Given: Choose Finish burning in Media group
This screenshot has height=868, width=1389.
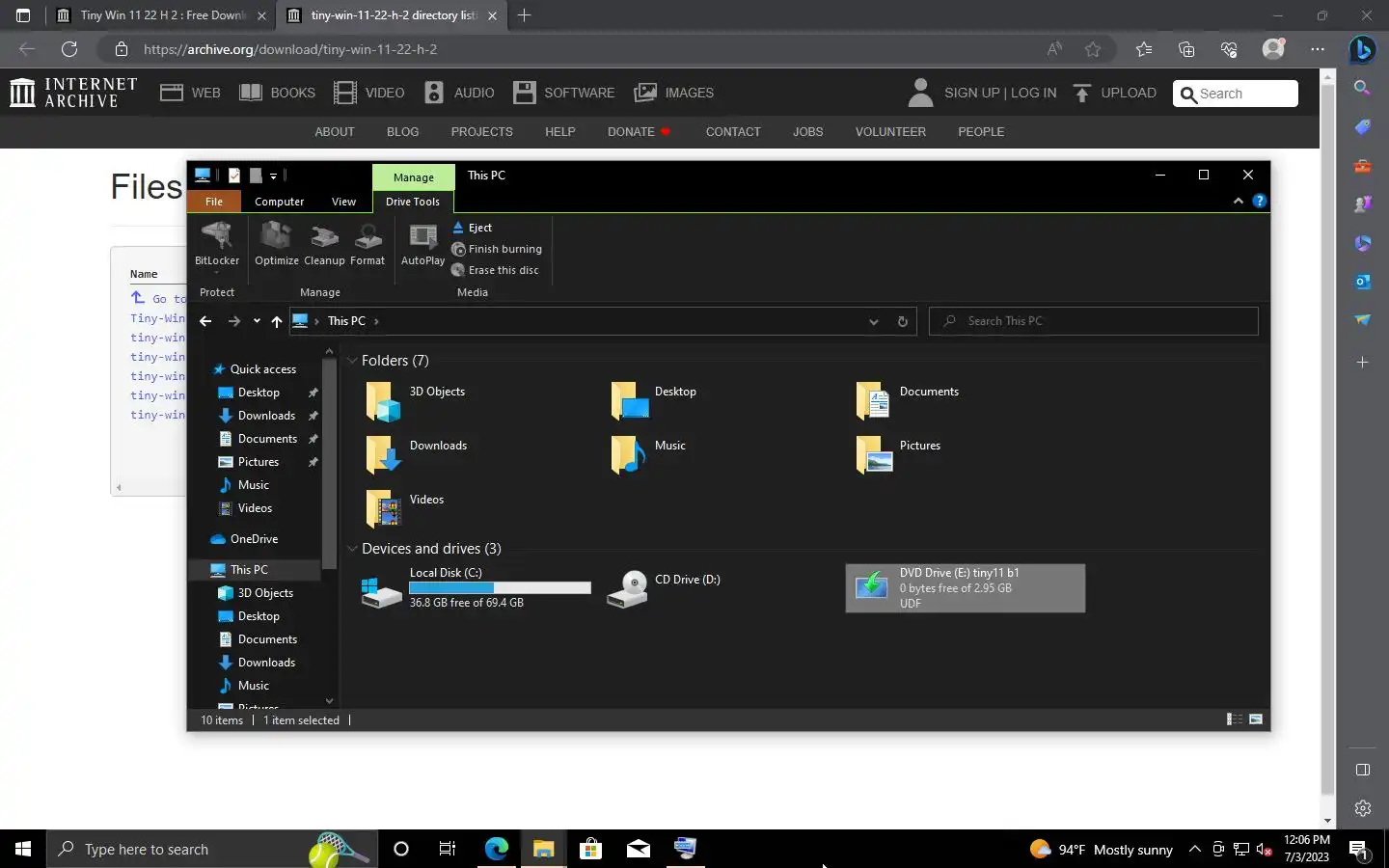Looking at the screenshot, I should (497, 249).
